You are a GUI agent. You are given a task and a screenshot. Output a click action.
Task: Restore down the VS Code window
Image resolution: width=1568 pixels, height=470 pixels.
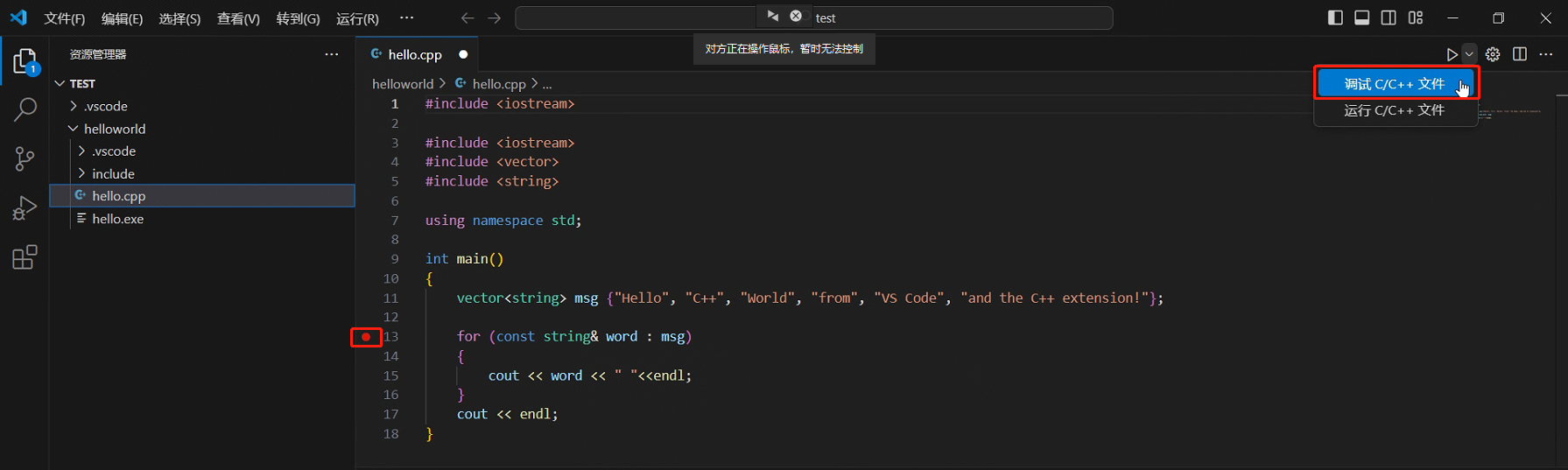1499,18
